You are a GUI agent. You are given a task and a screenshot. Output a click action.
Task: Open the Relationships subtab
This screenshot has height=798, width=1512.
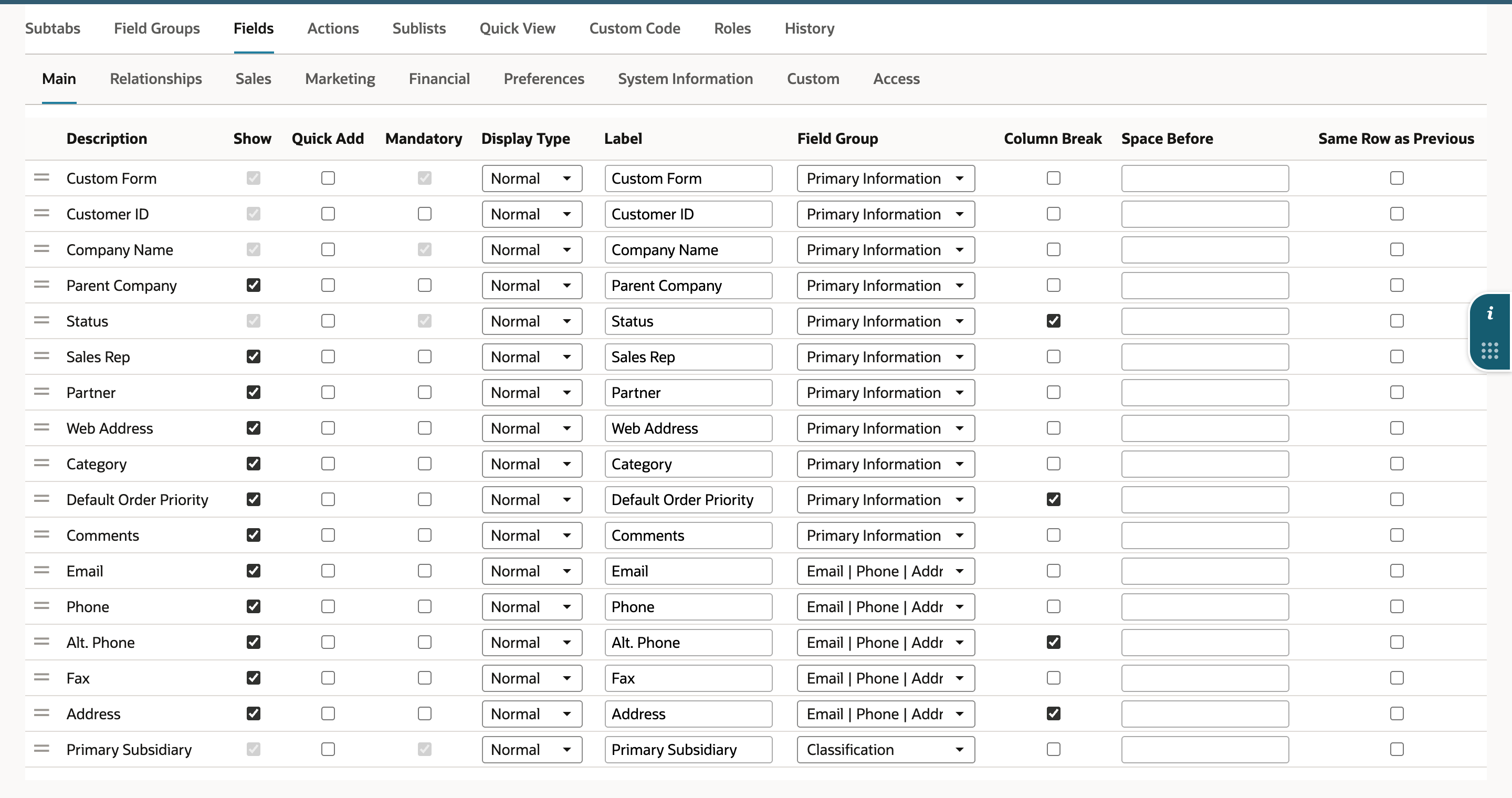tap(155, 79)
